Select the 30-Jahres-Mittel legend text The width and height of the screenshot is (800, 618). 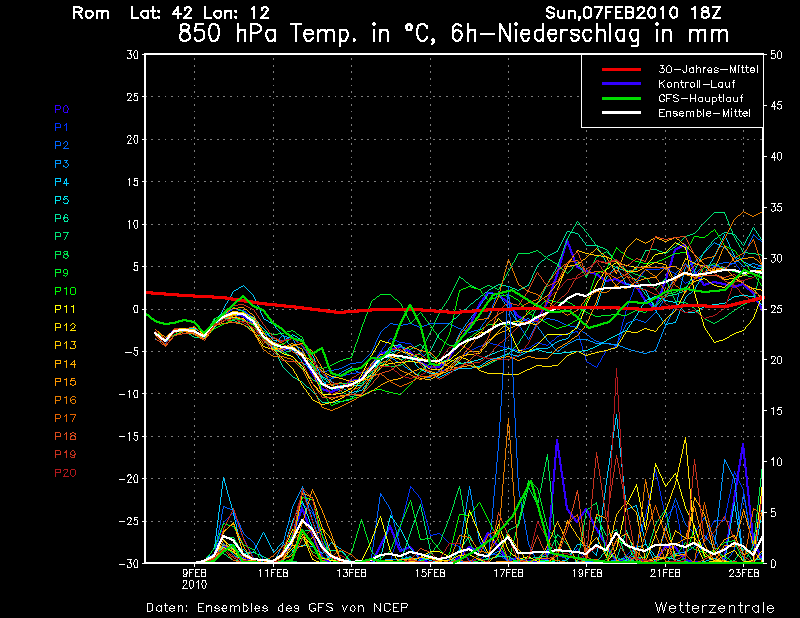pyautogui.click(x=707, y=70)
